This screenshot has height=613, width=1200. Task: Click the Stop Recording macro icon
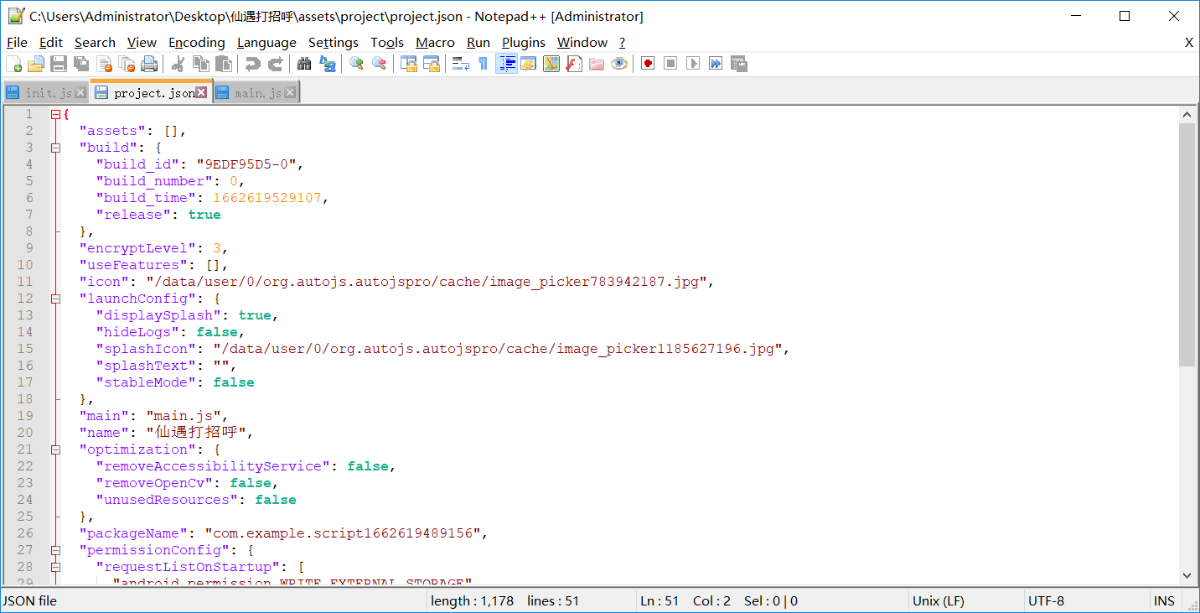670,64
